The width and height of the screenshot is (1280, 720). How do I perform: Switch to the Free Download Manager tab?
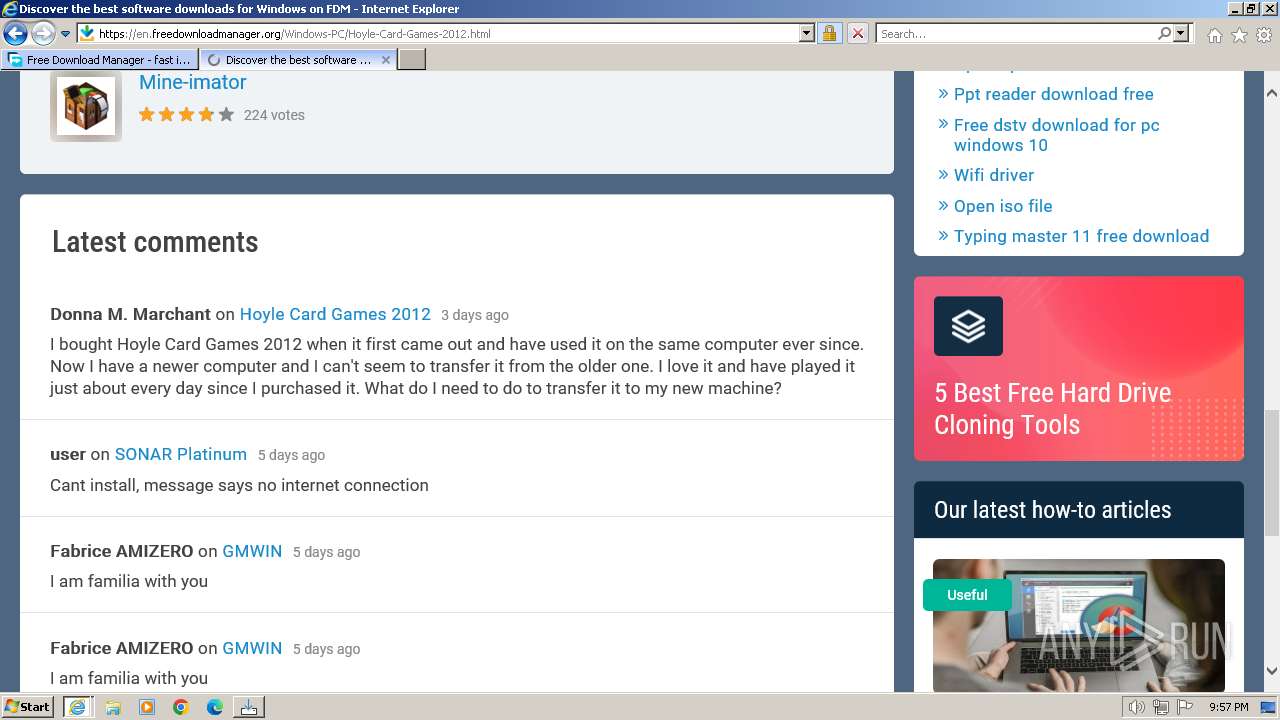(x=100, y=60)
